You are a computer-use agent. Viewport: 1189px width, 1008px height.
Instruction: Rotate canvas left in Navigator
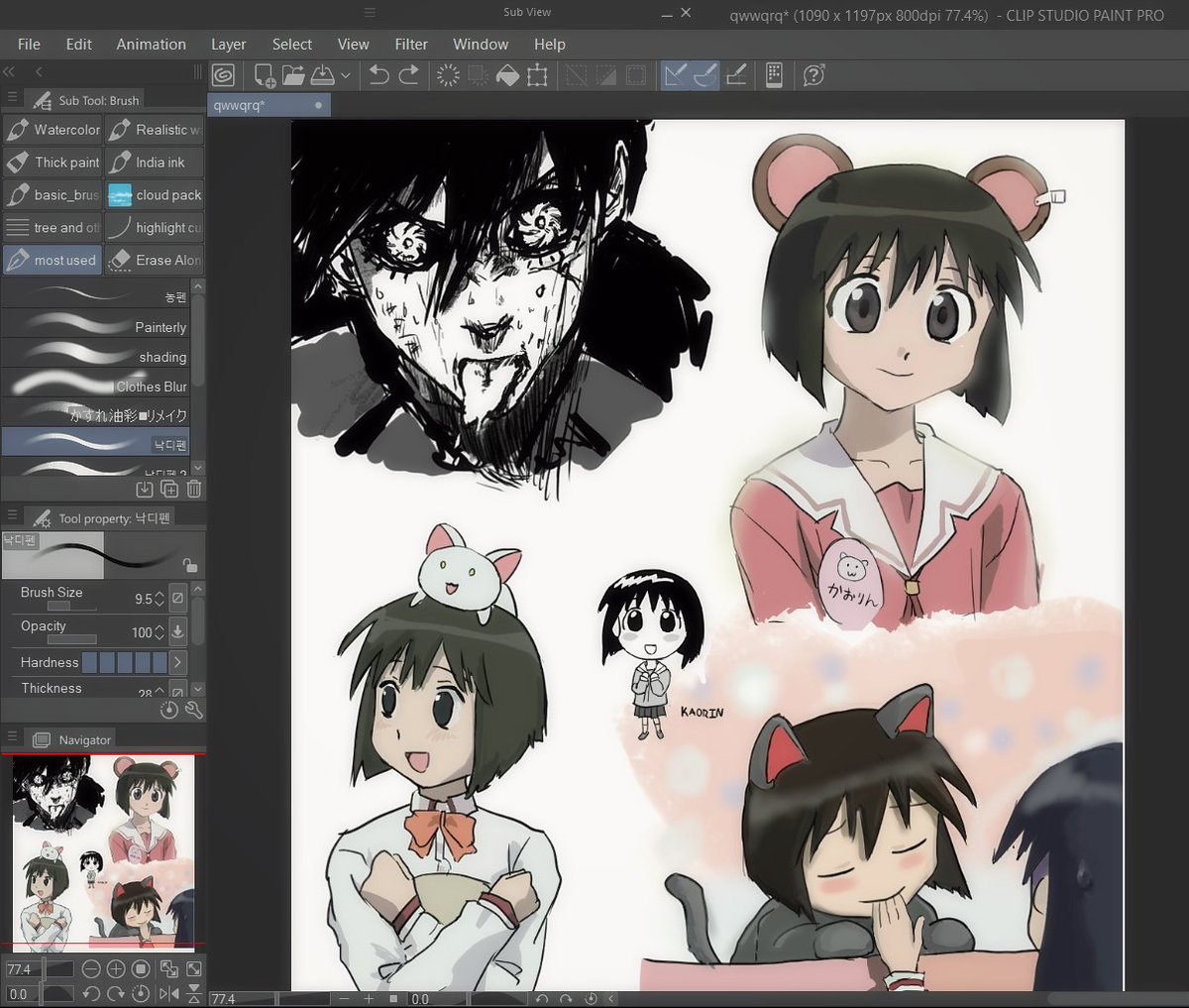click(91, 993)
